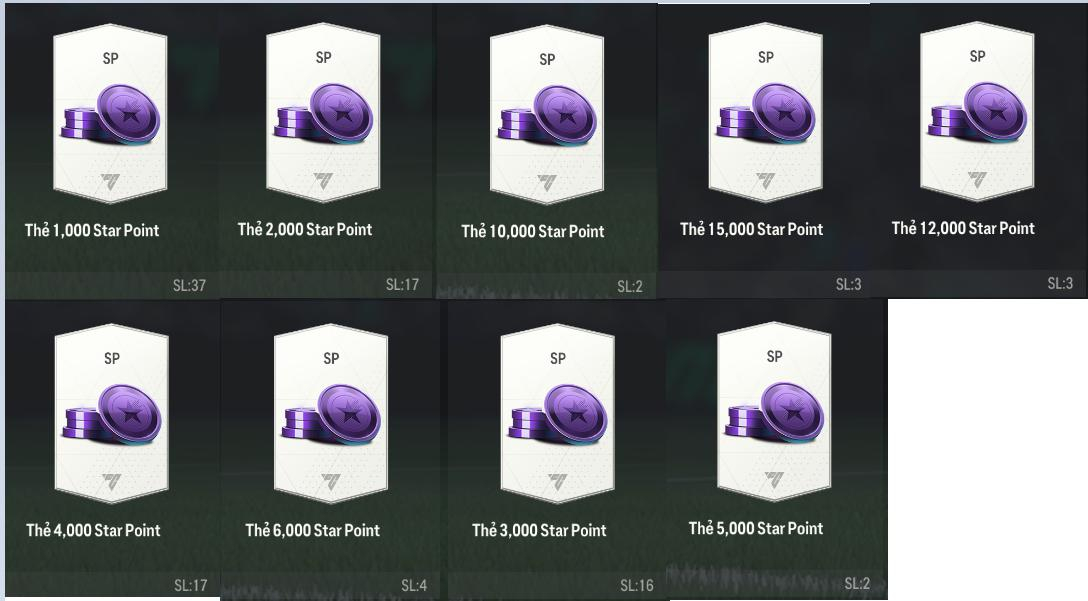Click the 10,000 Star Point coin icon
This screenshot has height=601, width=1088.
click(x=547, y=115)
